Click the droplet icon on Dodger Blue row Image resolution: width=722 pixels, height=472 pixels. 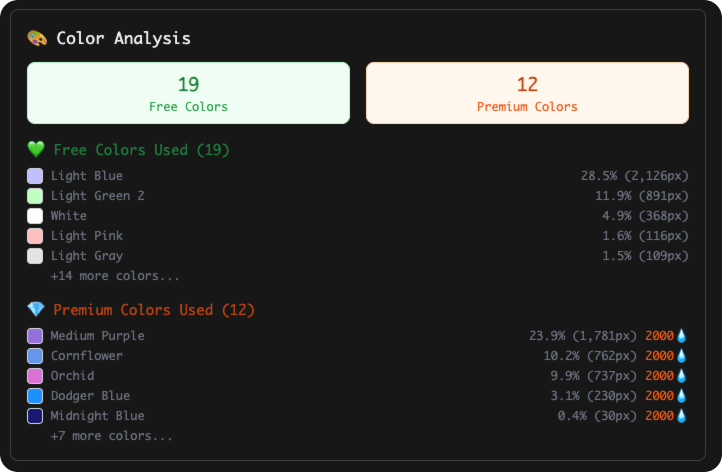tap(682, 396)
